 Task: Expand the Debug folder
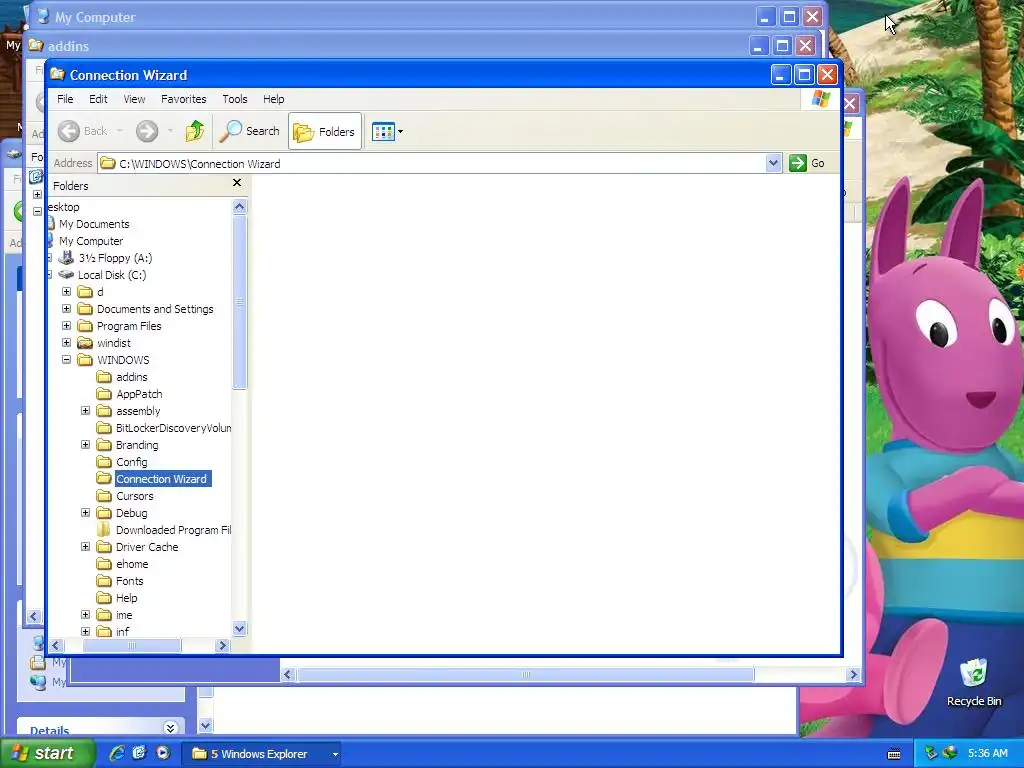[x=86, y=513]
